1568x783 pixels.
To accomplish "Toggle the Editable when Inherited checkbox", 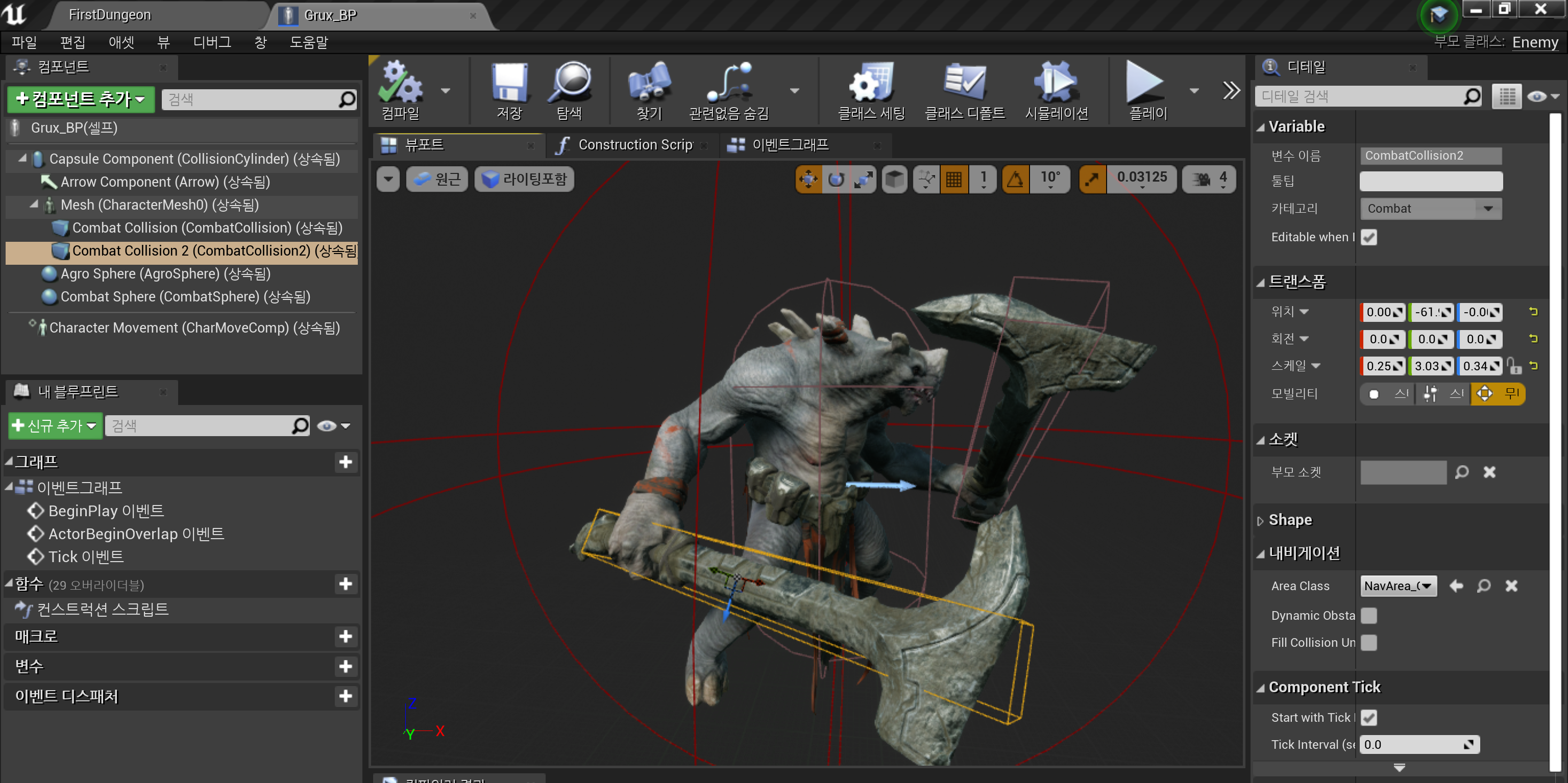I will (1368, 237).
